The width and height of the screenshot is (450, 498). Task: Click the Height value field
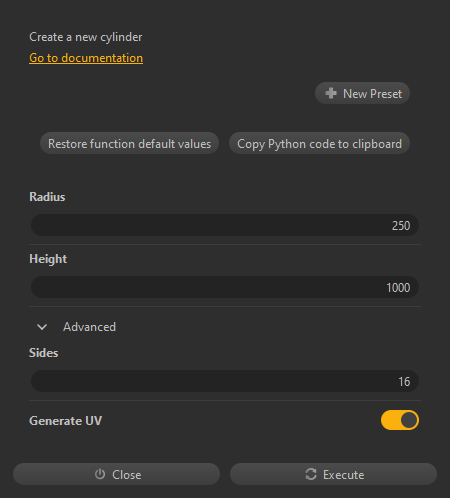coord(225,287)
